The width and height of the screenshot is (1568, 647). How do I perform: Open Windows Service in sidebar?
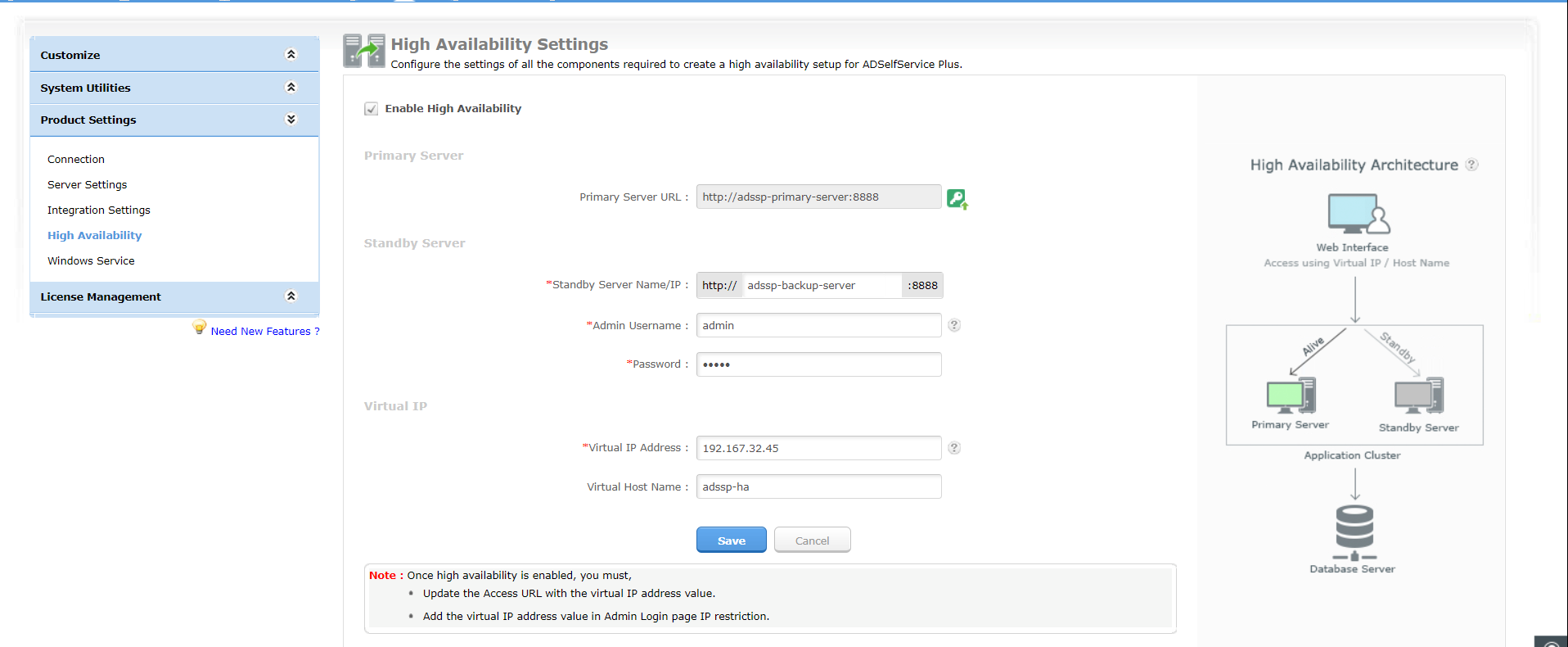point(91,260)
